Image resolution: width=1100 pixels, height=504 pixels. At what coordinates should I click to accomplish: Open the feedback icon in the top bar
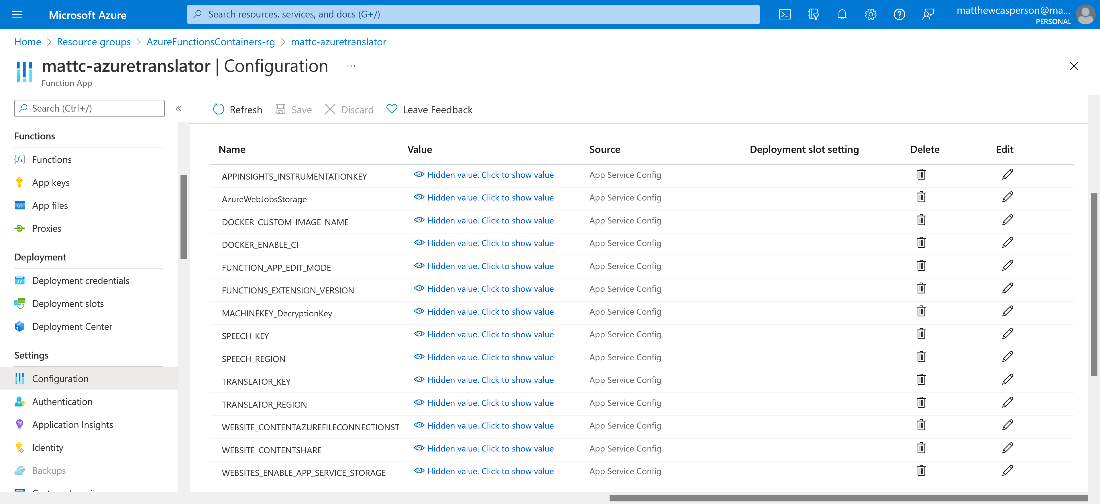point(928,14)
